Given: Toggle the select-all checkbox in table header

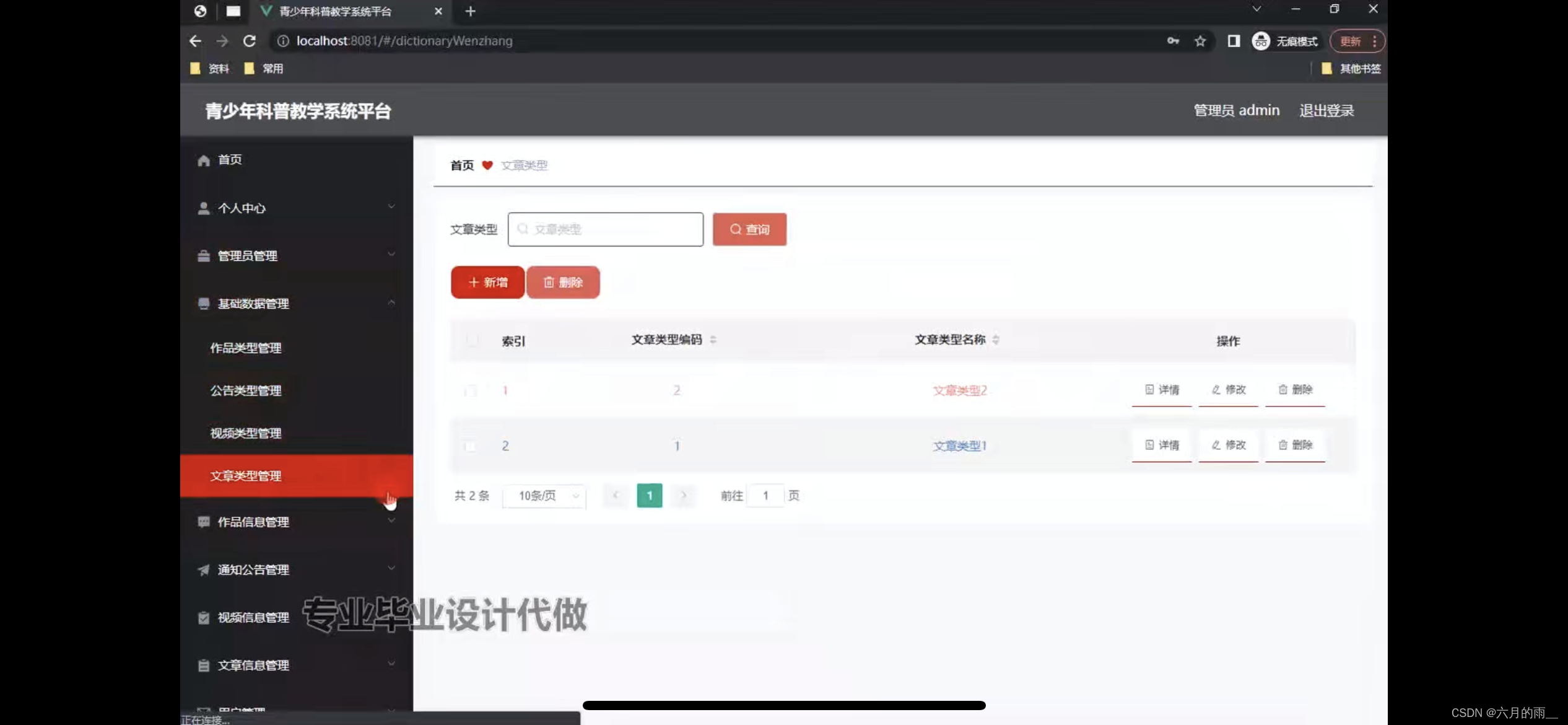Looking at the screenshot, I should coord(472,340).
